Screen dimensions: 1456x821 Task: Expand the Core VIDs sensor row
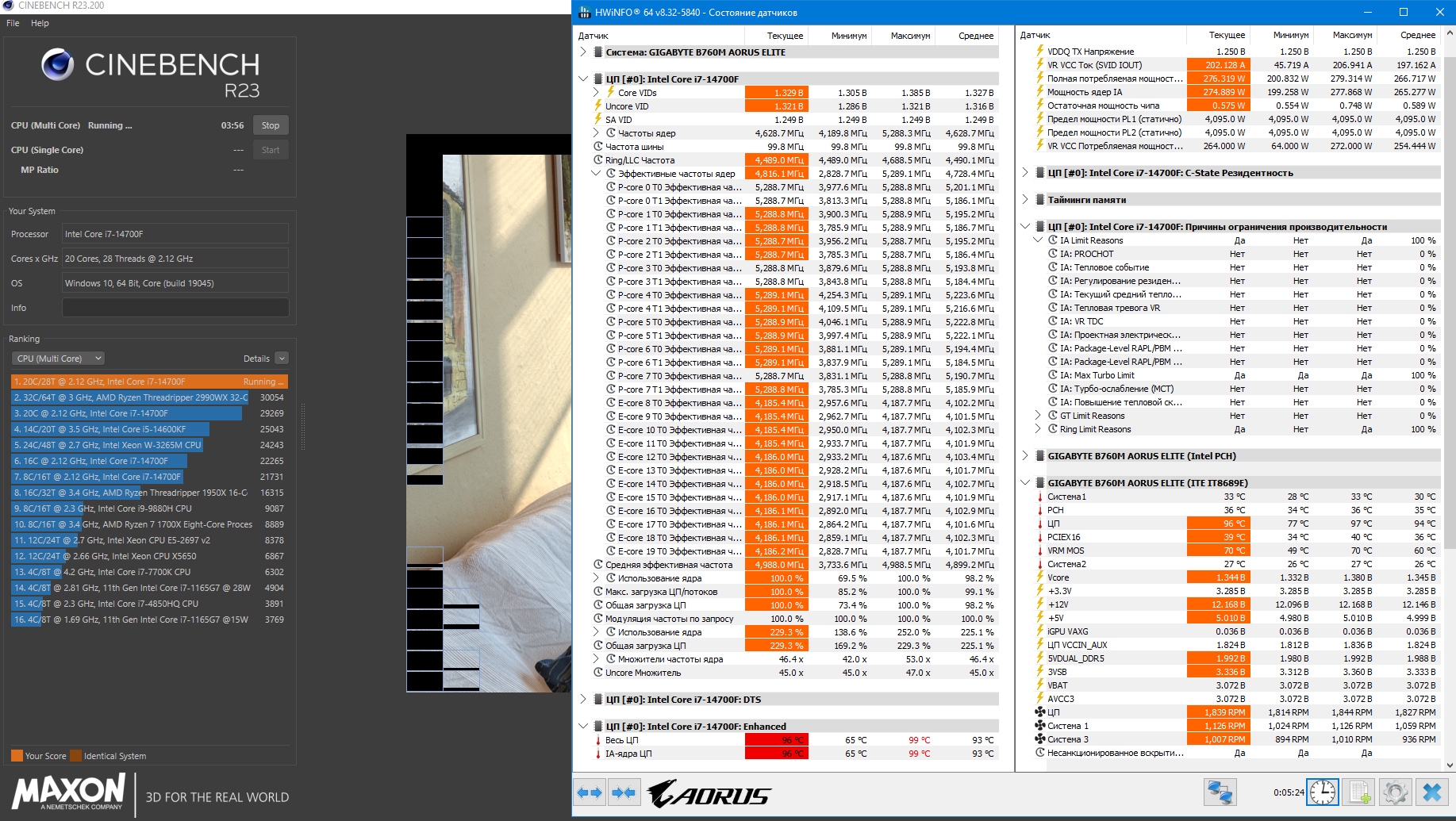click(596, 93)
